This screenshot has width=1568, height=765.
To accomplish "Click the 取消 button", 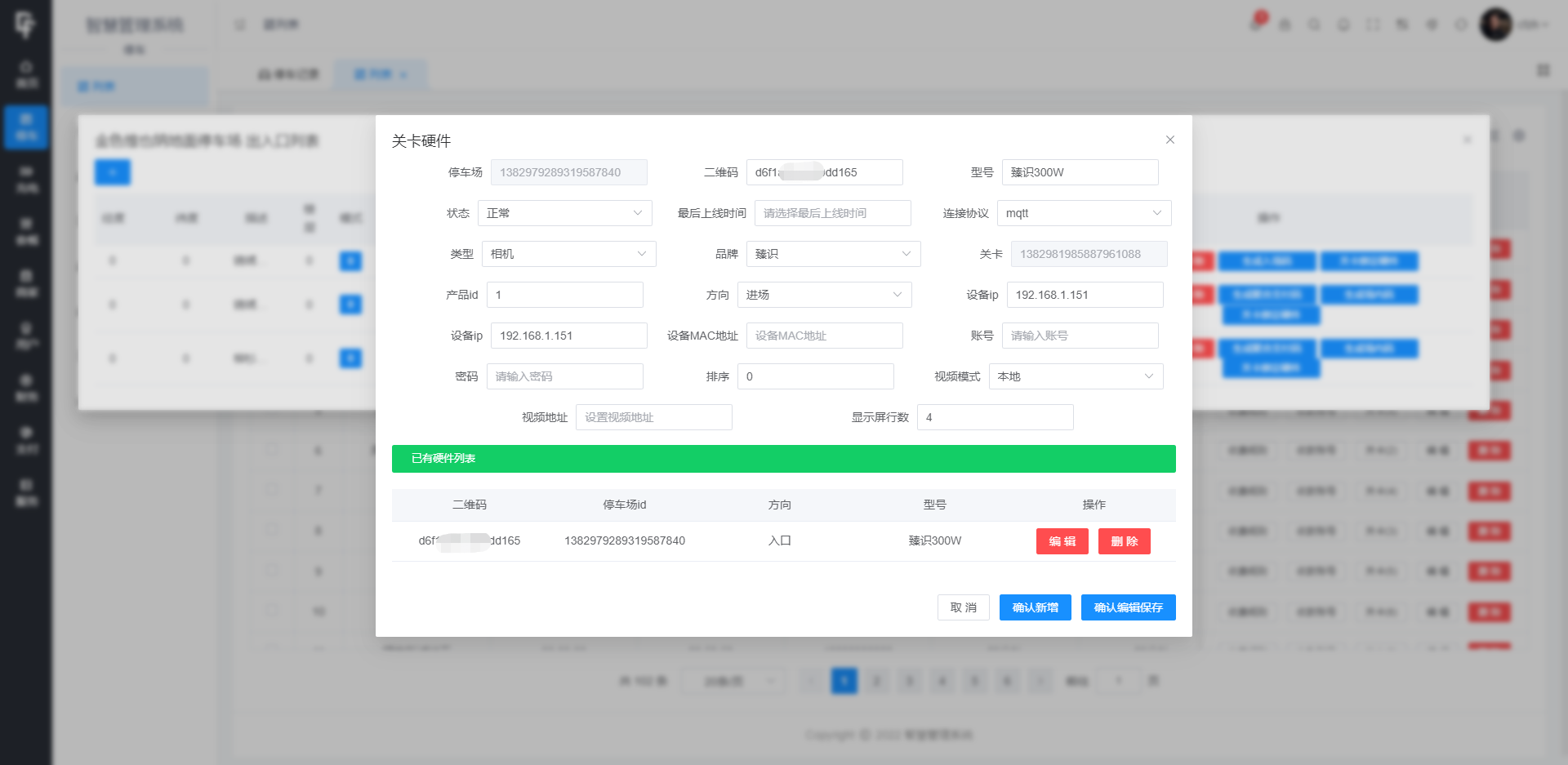I will click(x=963, y=607).
